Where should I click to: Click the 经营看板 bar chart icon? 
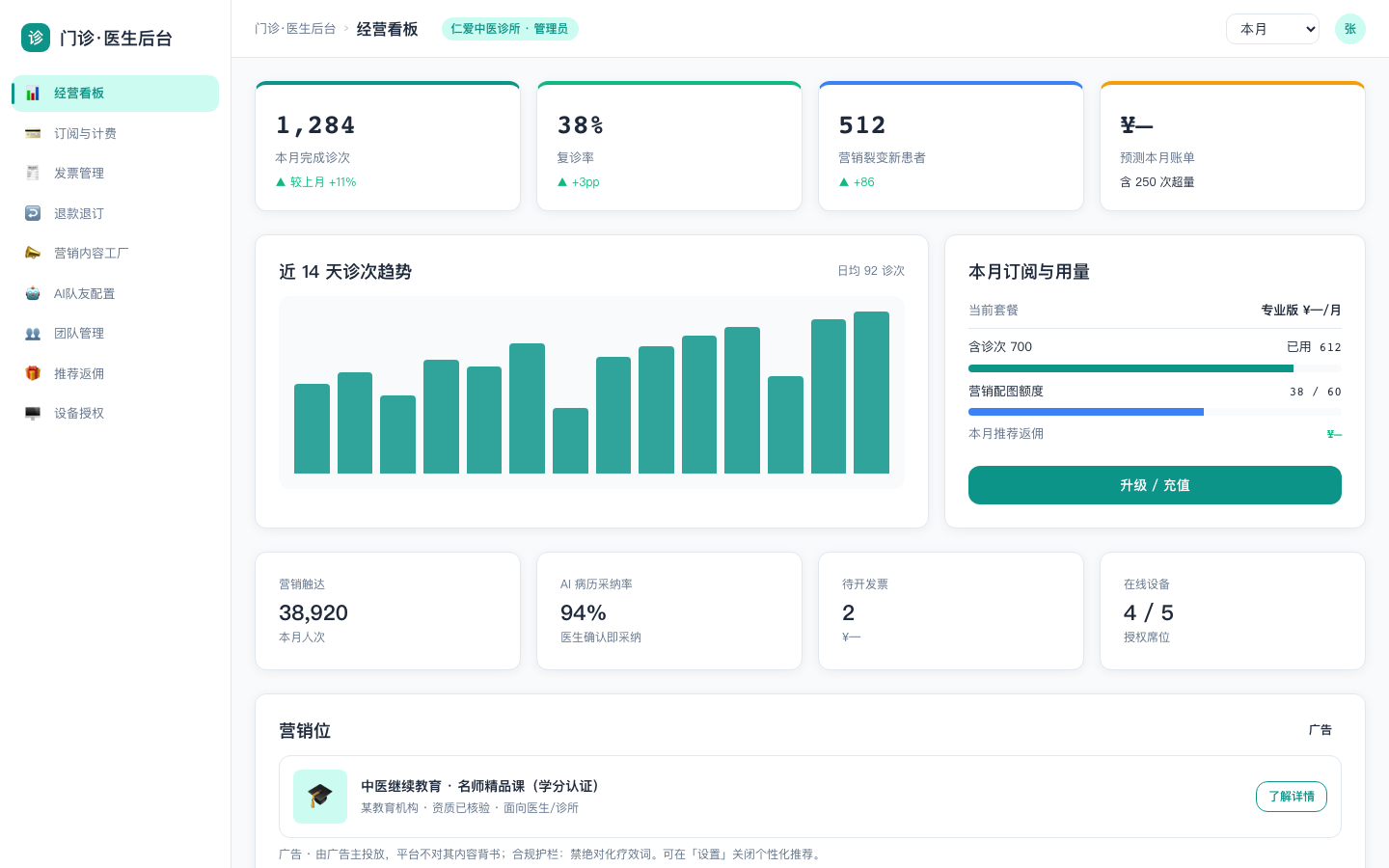click(33, 94)
